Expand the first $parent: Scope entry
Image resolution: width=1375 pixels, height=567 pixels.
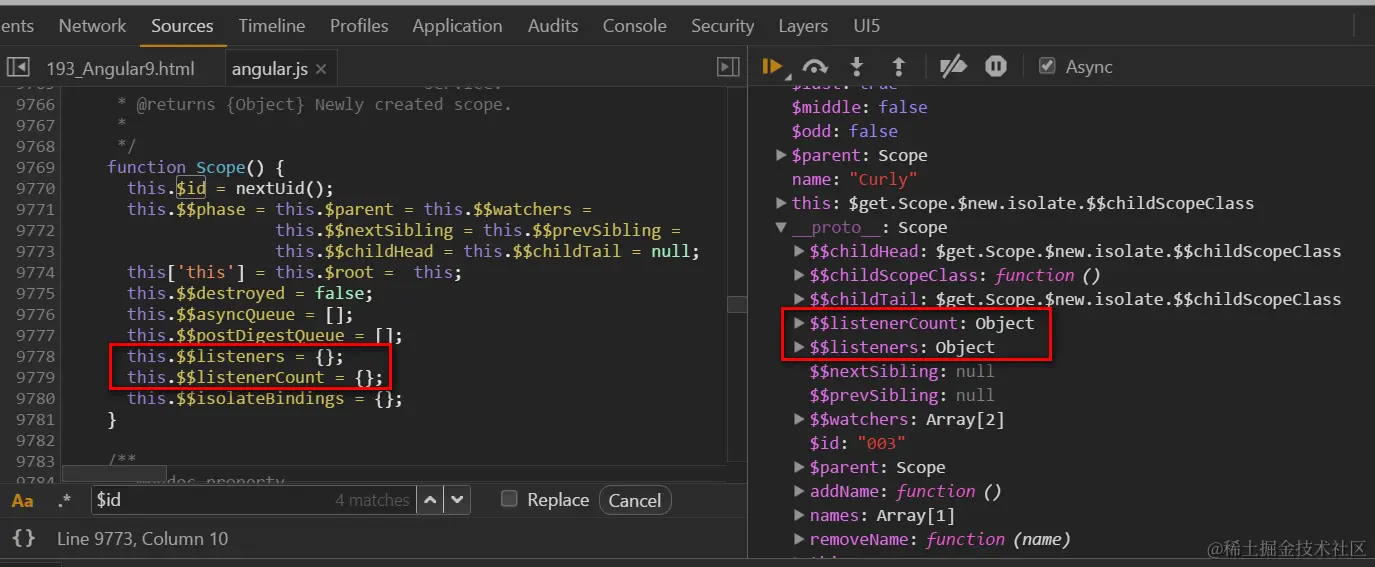(782, 155)
